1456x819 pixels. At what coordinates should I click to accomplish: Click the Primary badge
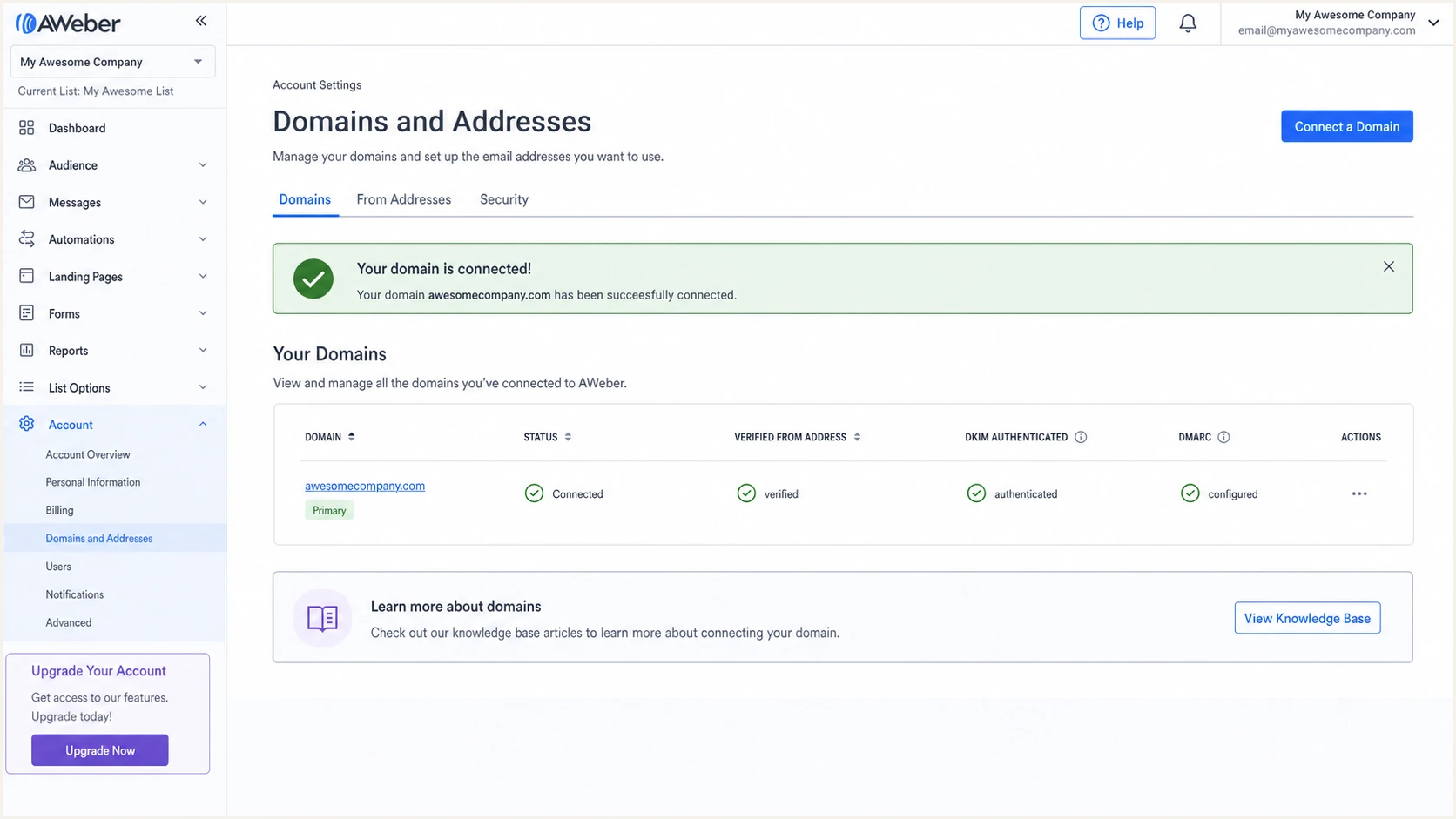(x=329, y=510)
